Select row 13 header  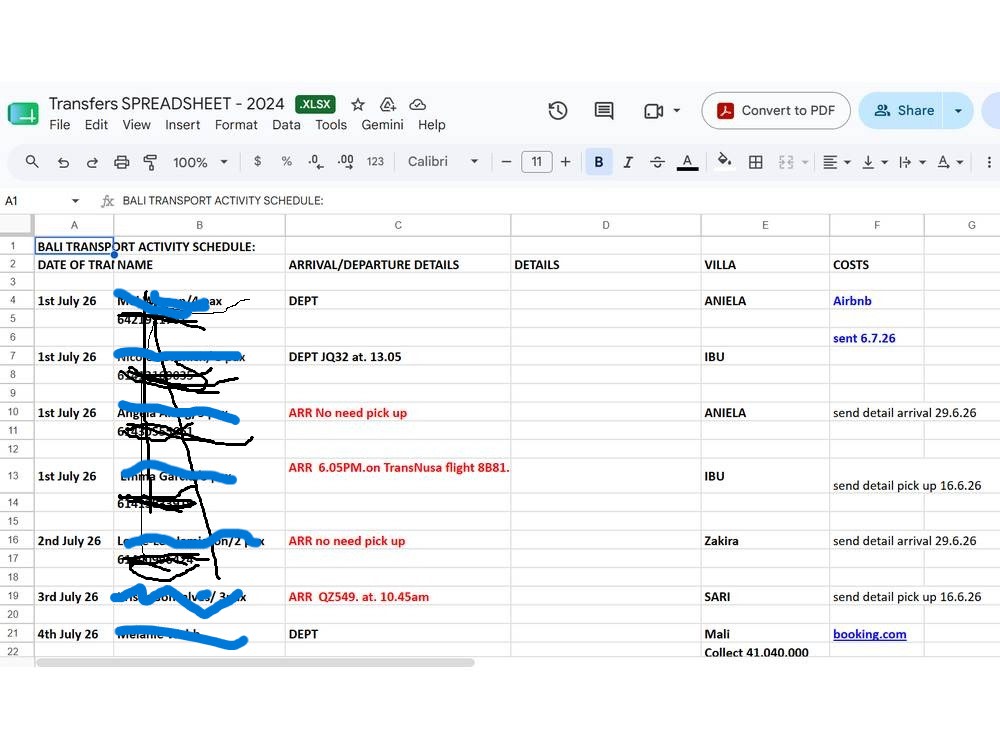click(13, 476)
